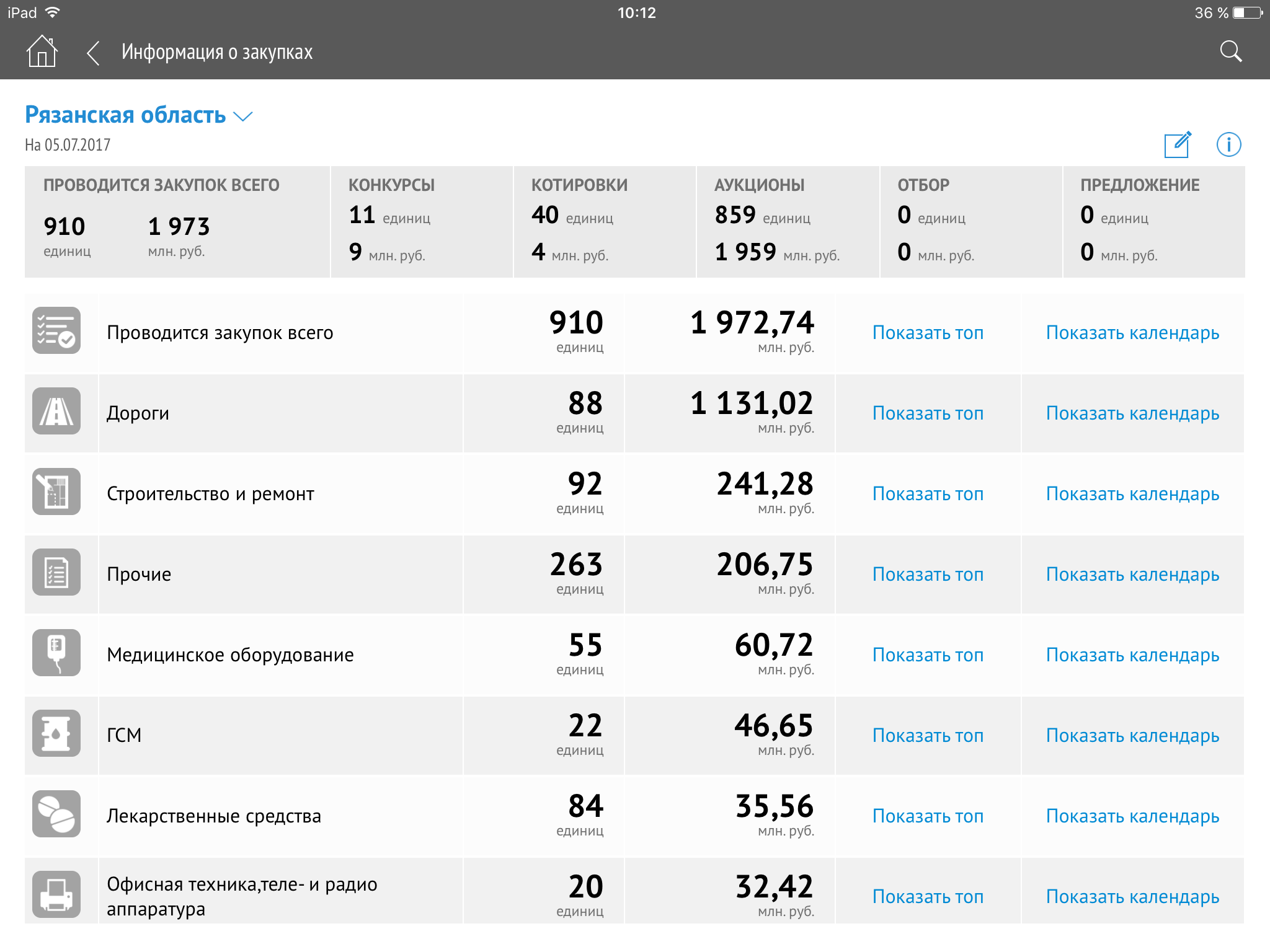Open search with the magnifier icon
This screenshot has width=1270, height=952.
[x=1230, y=51]
